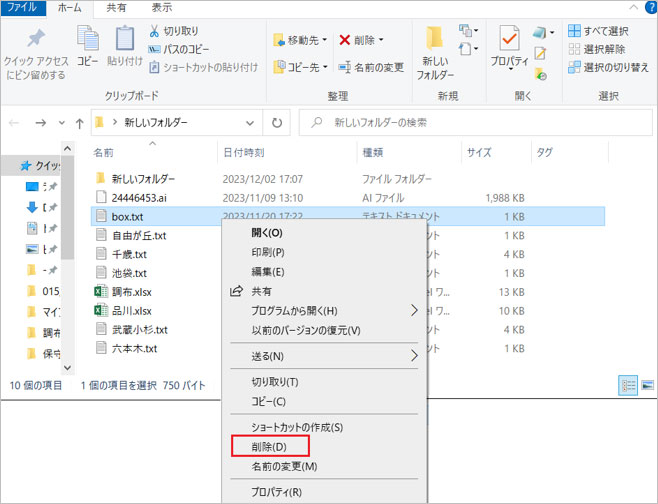Click the Paste clipboard icon
Viewport: 658px width, 504px height.
click(124, 40)
